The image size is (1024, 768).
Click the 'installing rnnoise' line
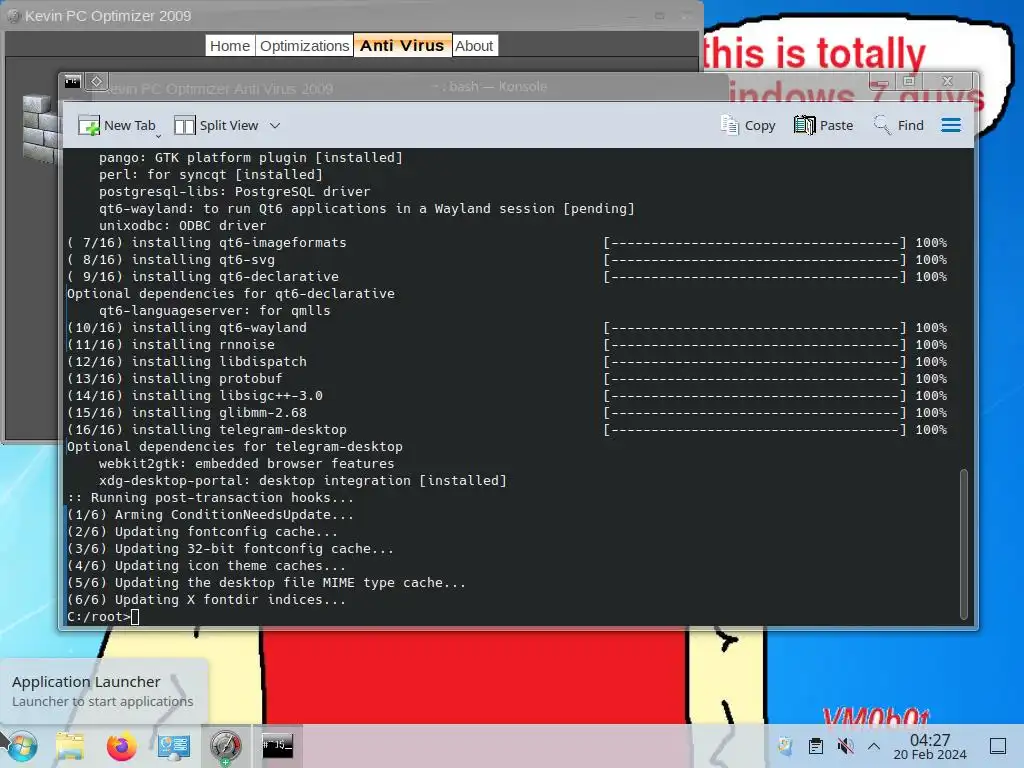[170, 345]
